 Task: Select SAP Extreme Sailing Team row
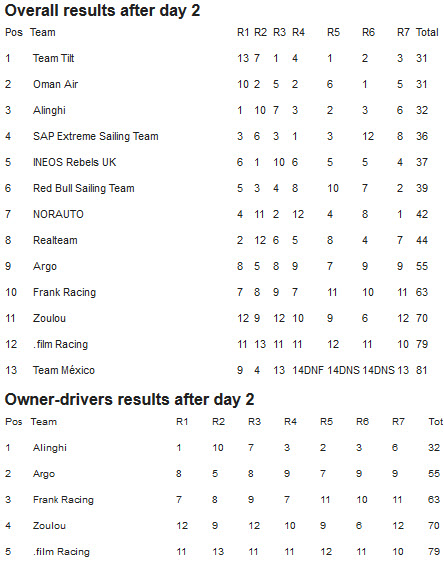coord(222,136)
